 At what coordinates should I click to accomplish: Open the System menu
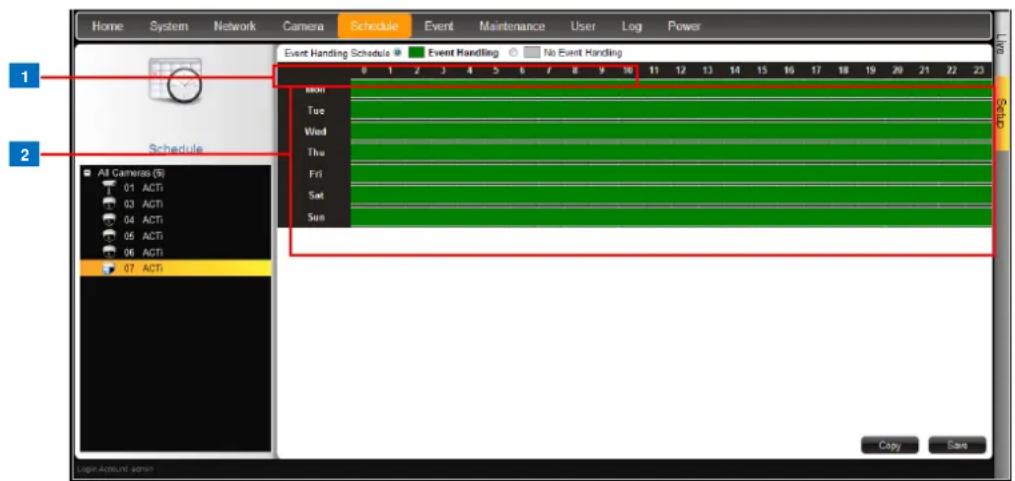coord(169,27)
